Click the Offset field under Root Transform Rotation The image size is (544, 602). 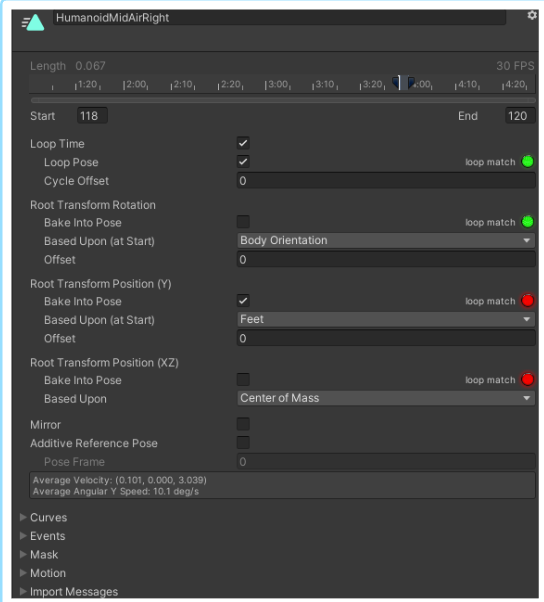[x=386, y=260]
